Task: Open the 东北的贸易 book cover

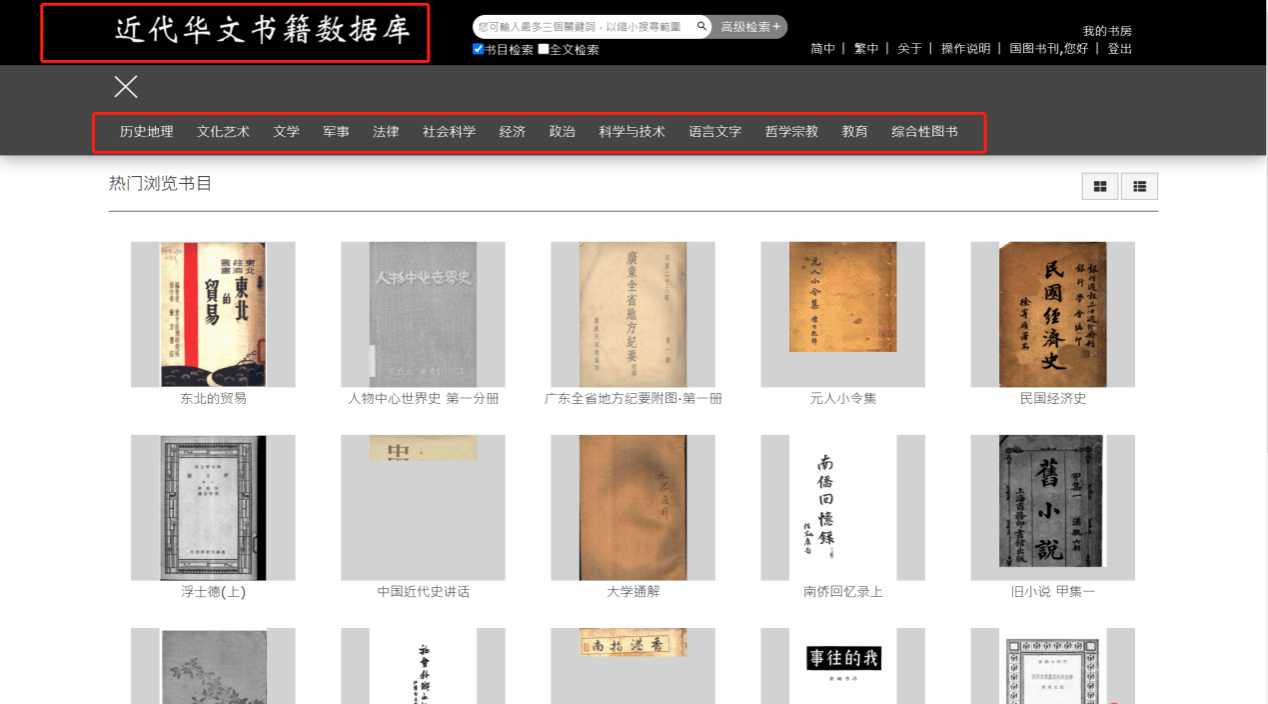Action: [x=213, y=314]
